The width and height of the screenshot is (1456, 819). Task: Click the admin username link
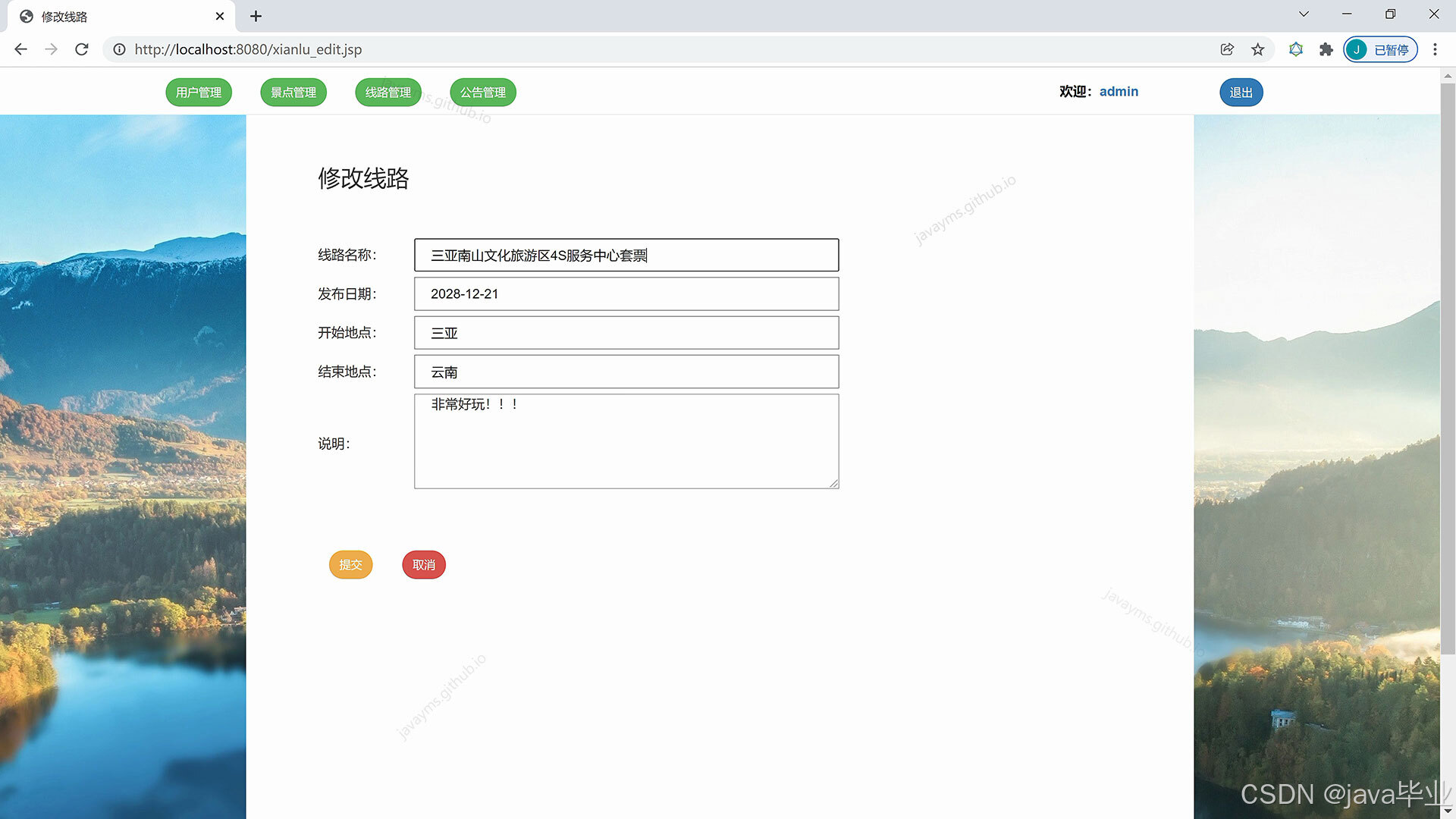(1119, 92)
